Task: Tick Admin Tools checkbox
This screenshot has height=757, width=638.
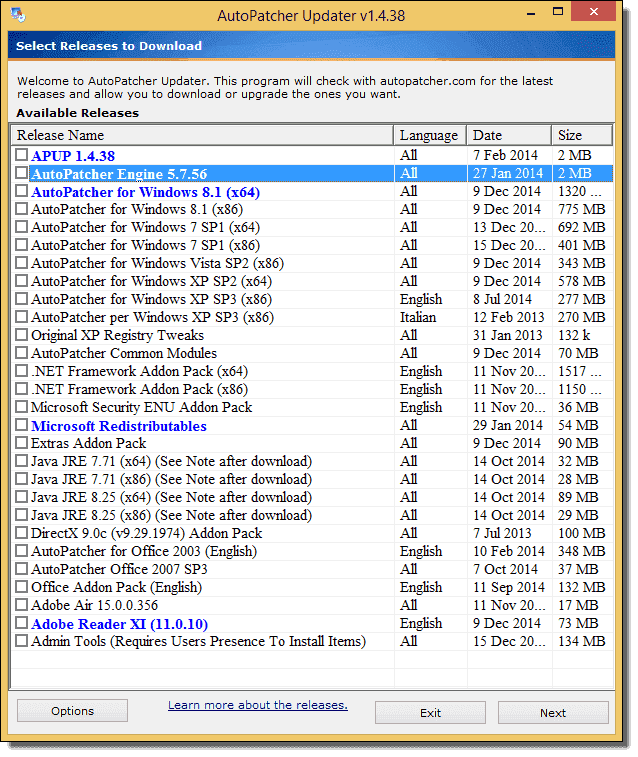Action: (x=21, y=641)
